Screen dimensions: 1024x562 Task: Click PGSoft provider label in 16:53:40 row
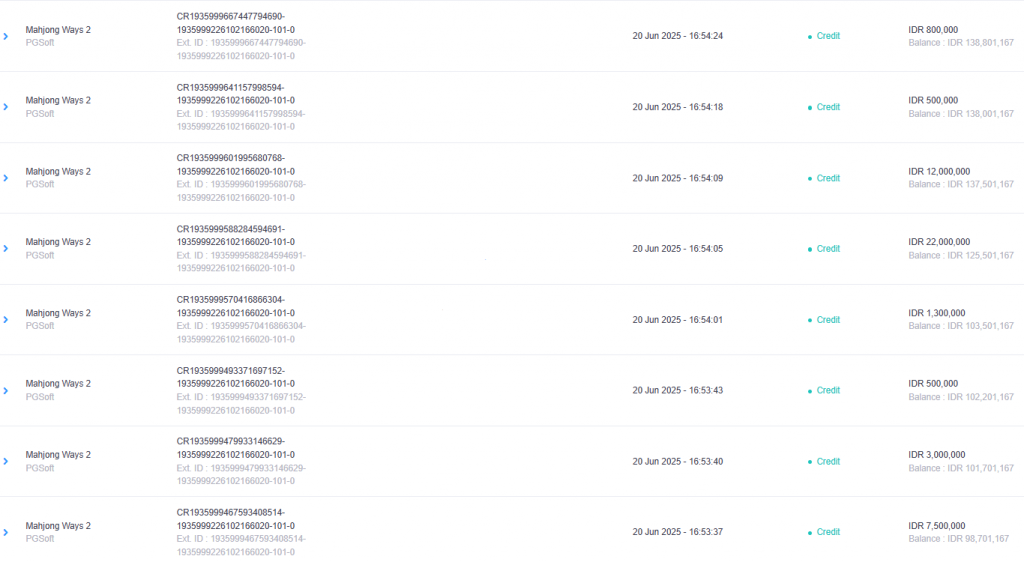tap(40, 468)
